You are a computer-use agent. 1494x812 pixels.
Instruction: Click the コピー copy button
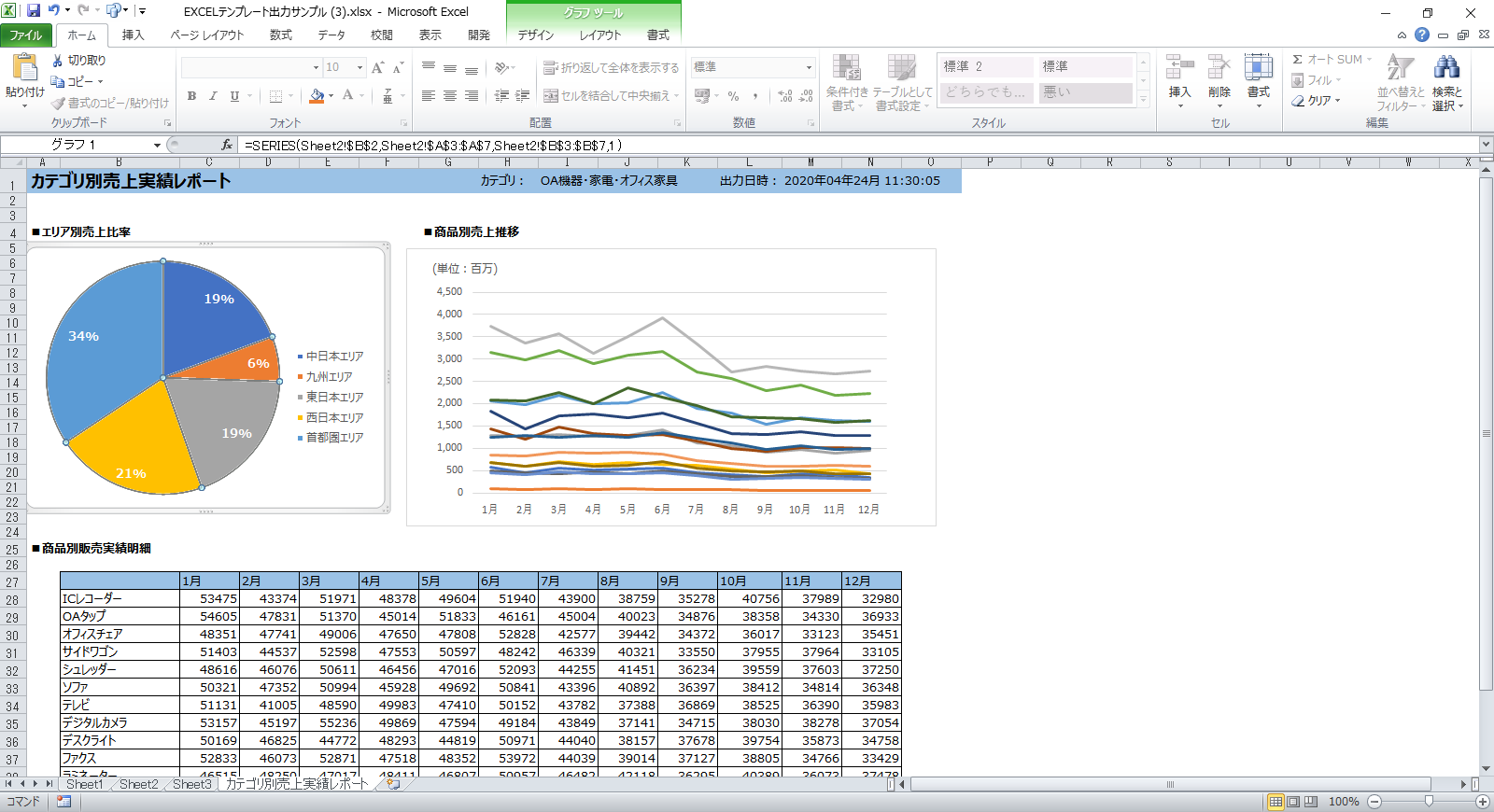click(78, 81)
